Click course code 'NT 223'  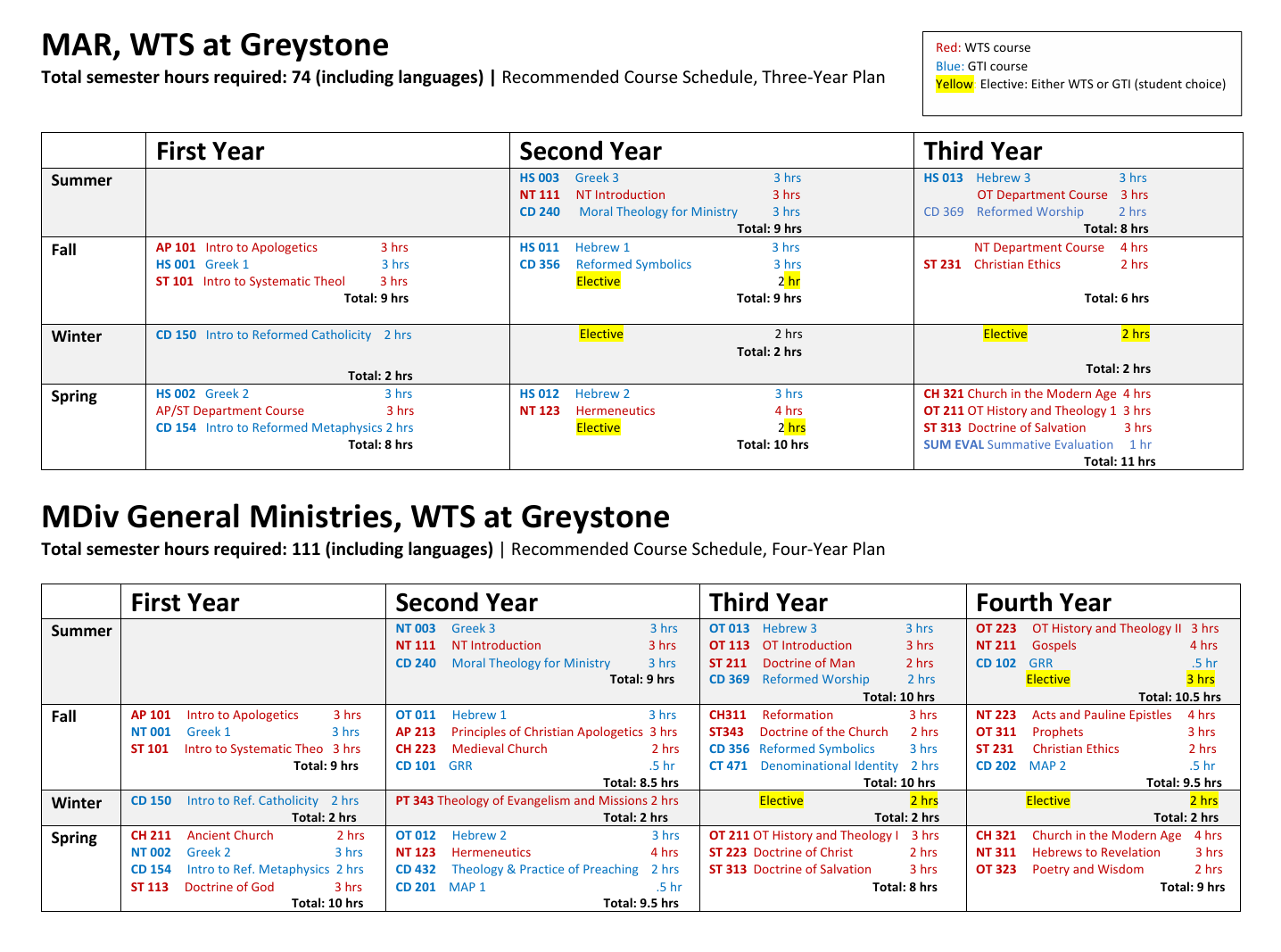996,716
